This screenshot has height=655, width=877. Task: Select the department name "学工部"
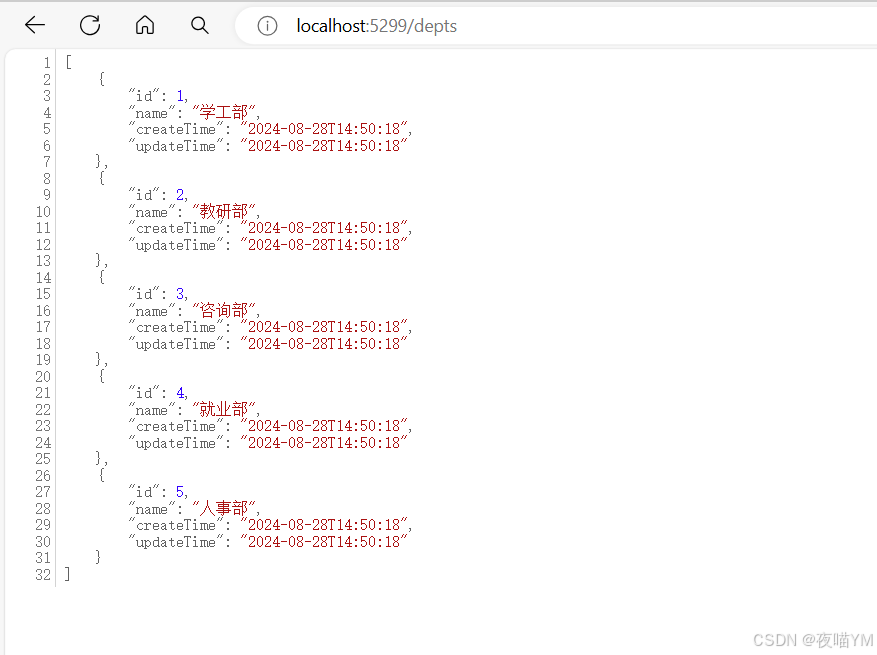224,112
